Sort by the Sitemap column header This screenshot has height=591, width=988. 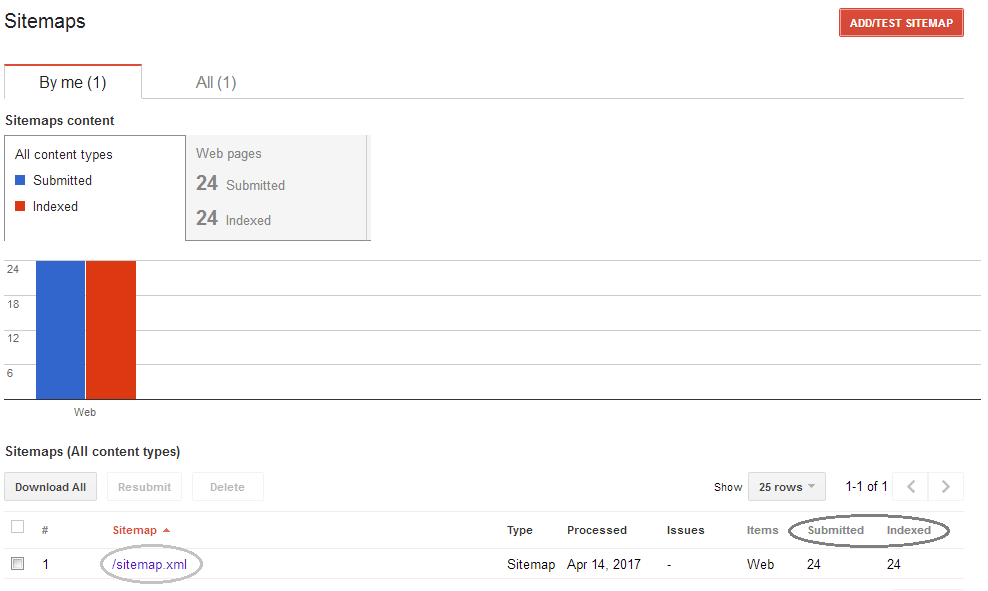pos(135,530)
